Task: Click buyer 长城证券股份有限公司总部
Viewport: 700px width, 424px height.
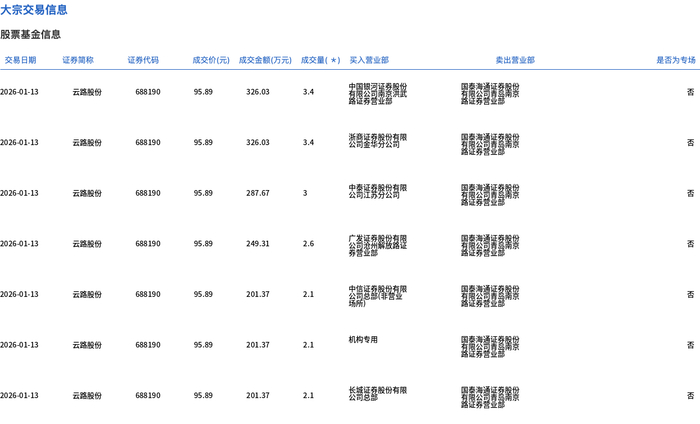Action: tap(378, 394)
